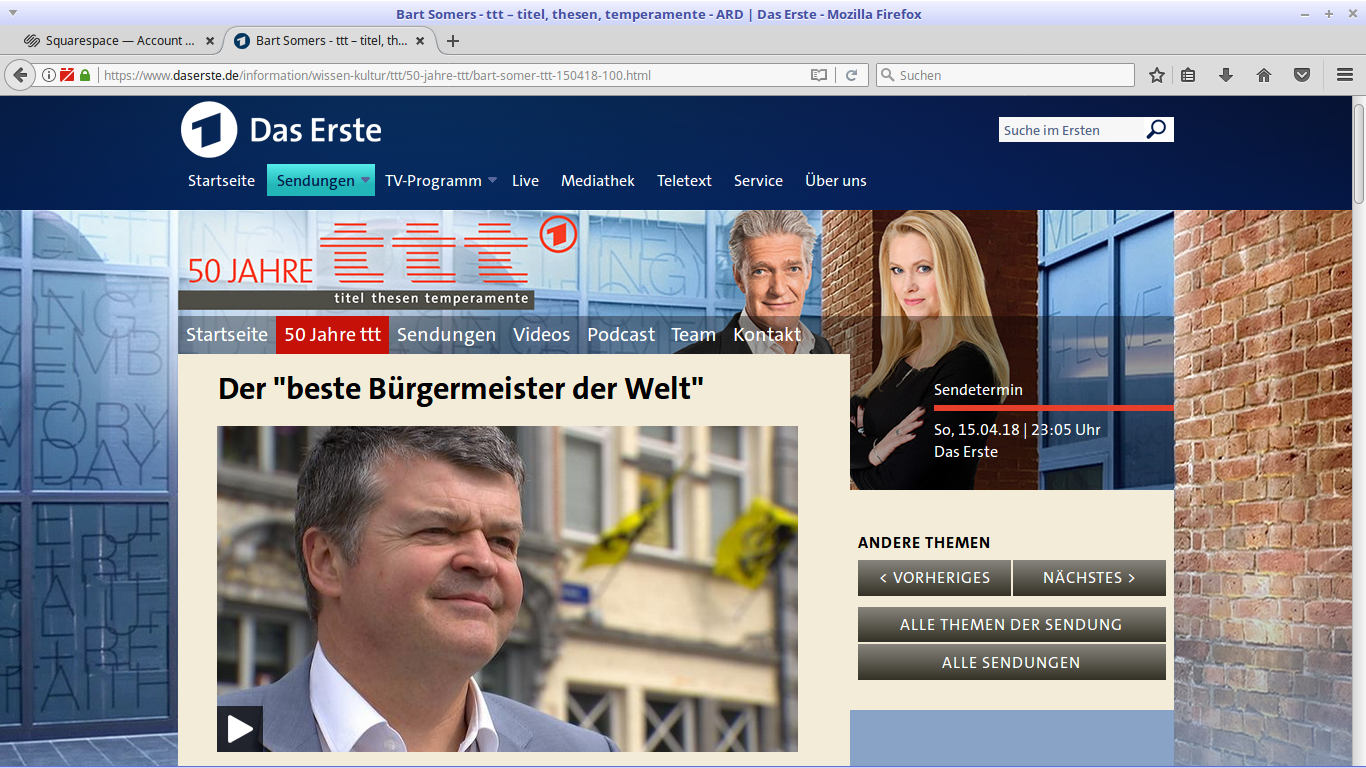Open the Teletext menu item
1366x768 pixels.
tap(684, 181)
